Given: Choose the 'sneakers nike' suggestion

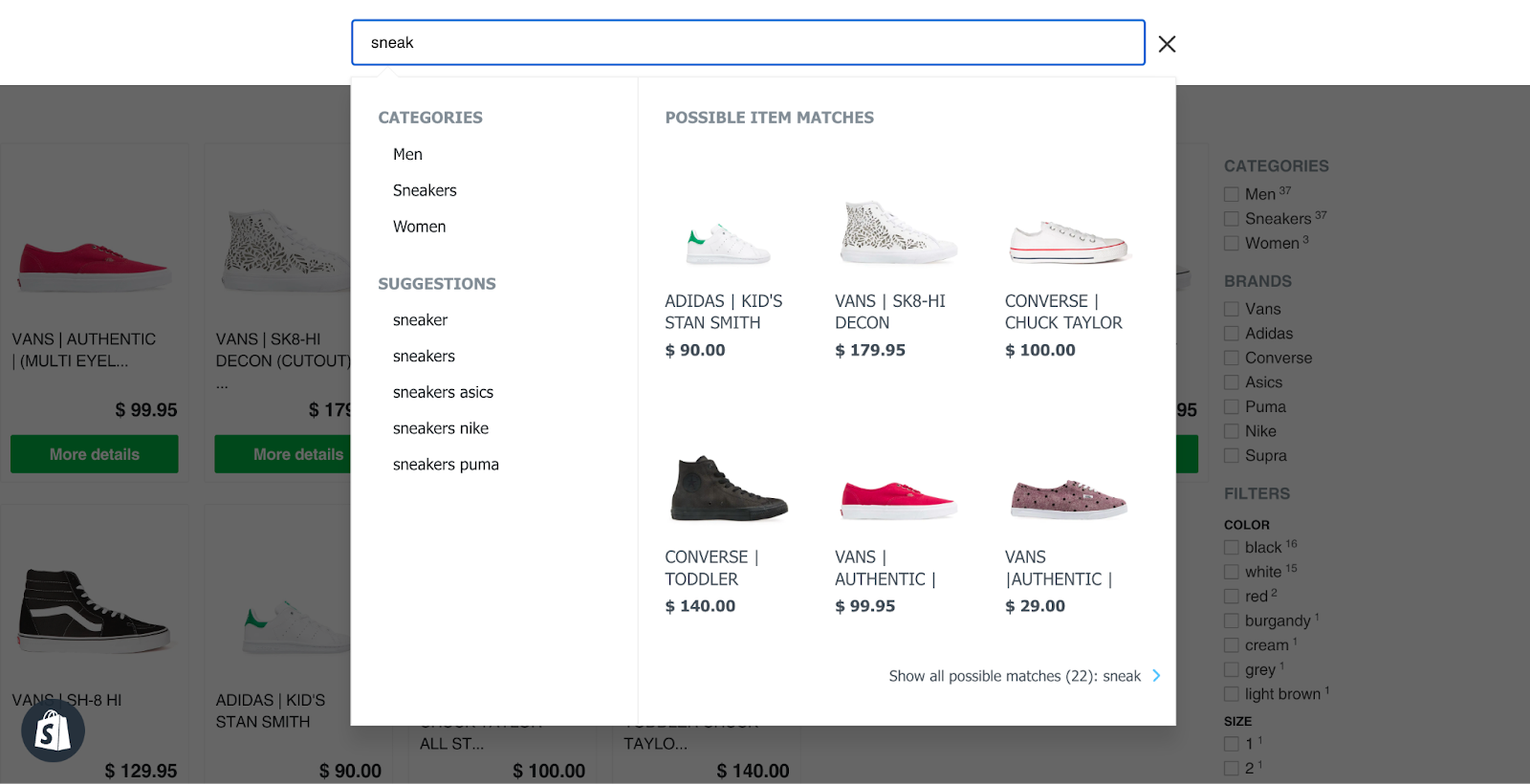Looking at the screenshot, I should (x=441, y=428).
